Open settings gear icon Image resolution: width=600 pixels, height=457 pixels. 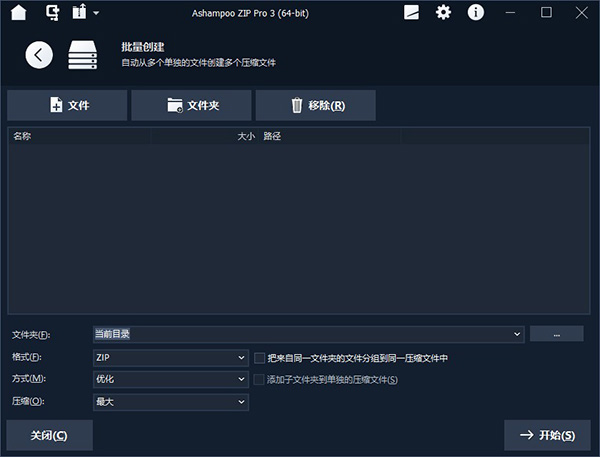tap(443, 13)
